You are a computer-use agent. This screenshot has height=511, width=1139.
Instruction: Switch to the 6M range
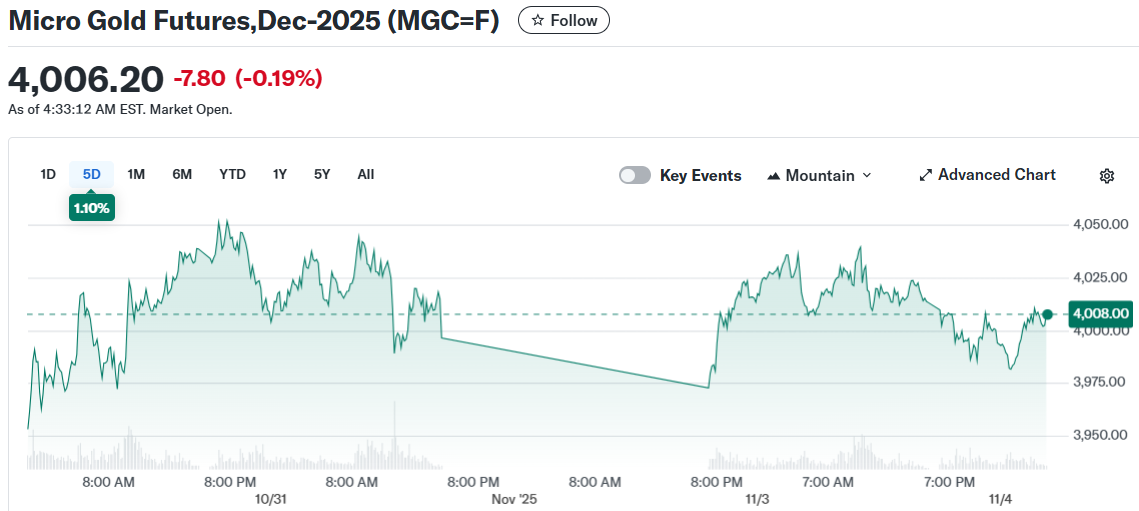pyautogui.click(x=182, y=174)
